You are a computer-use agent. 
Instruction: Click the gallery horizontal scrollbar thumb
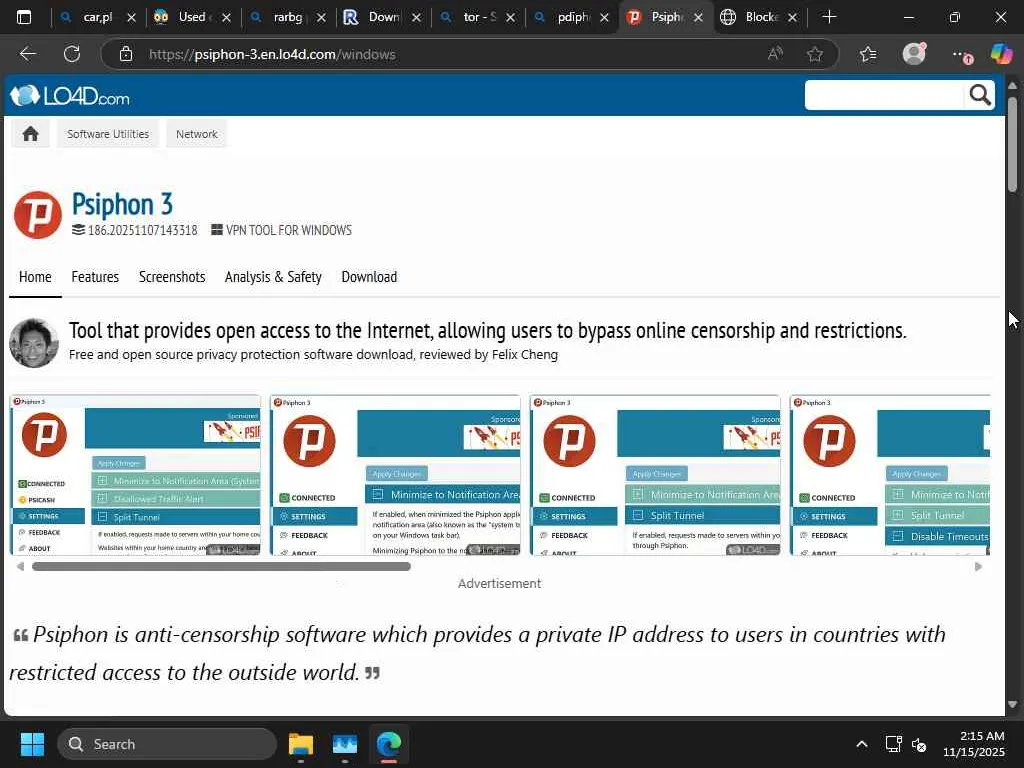(x=221, y=566)
